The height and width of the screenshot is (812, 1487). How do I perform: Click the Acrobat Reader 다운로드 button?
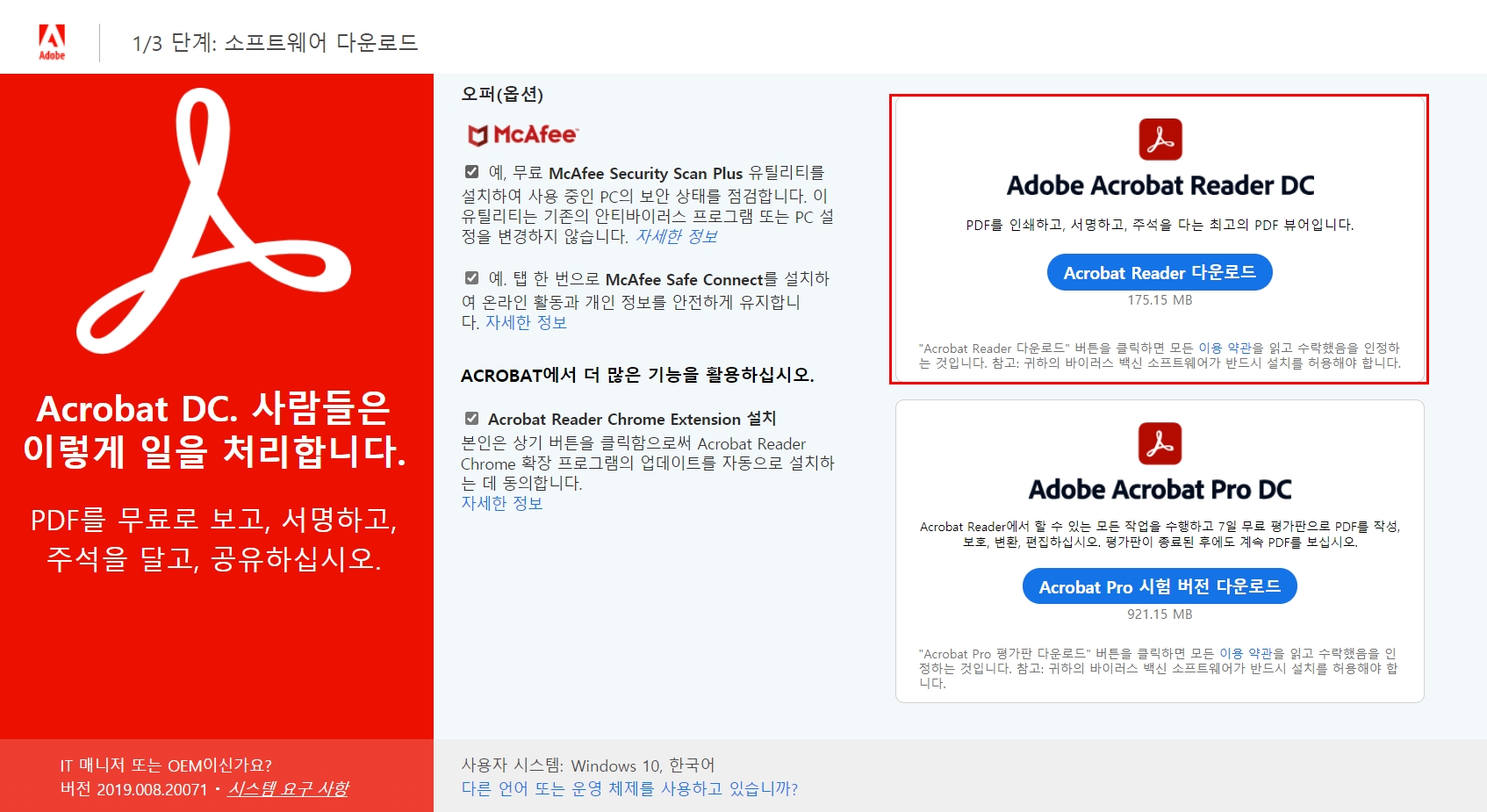pos(1160,272)
